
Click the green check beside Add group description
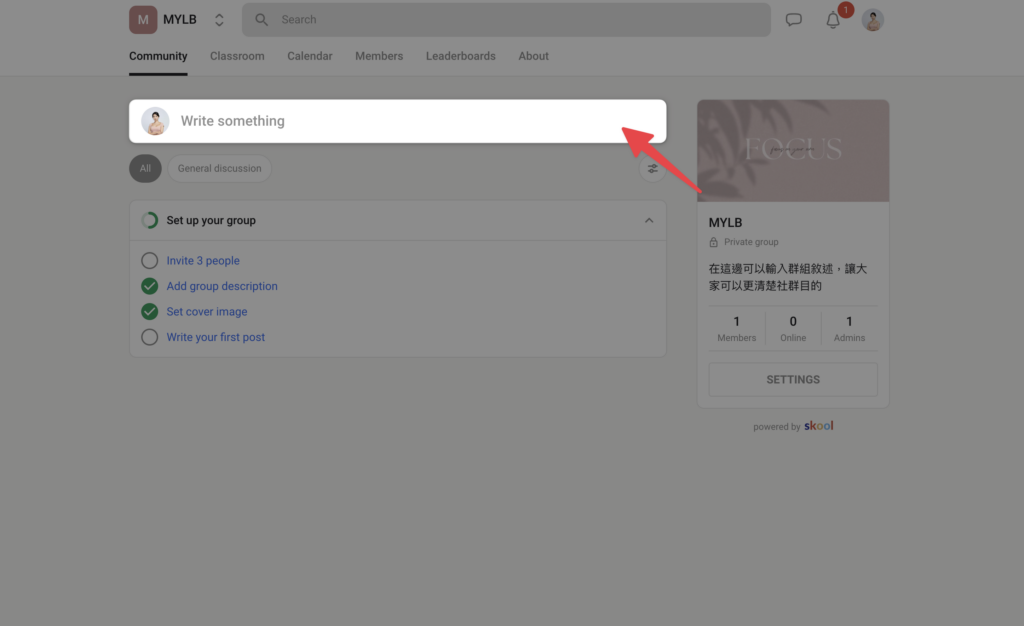pyautogui.click(x=150, y=286)
